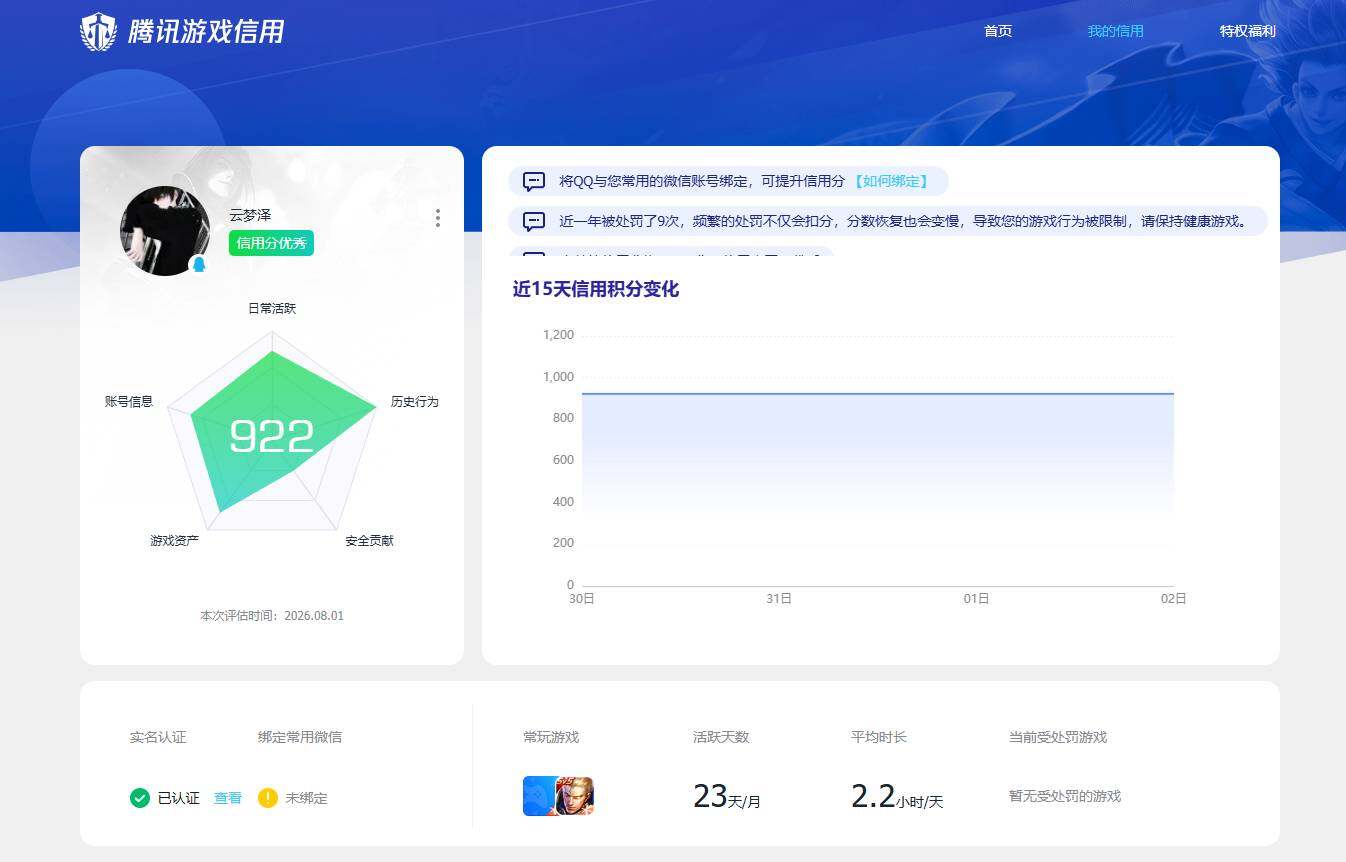
Task: Click the user profile avatar photo
Action: point(165,231)
